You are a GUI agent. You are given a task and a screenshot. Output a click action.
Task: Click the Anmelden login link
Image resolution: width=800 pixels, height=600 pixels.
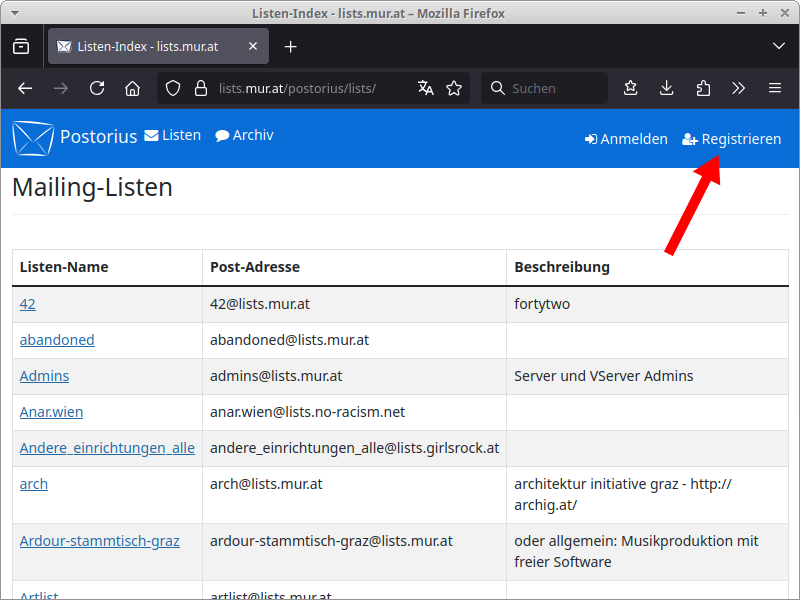point(626,139)
